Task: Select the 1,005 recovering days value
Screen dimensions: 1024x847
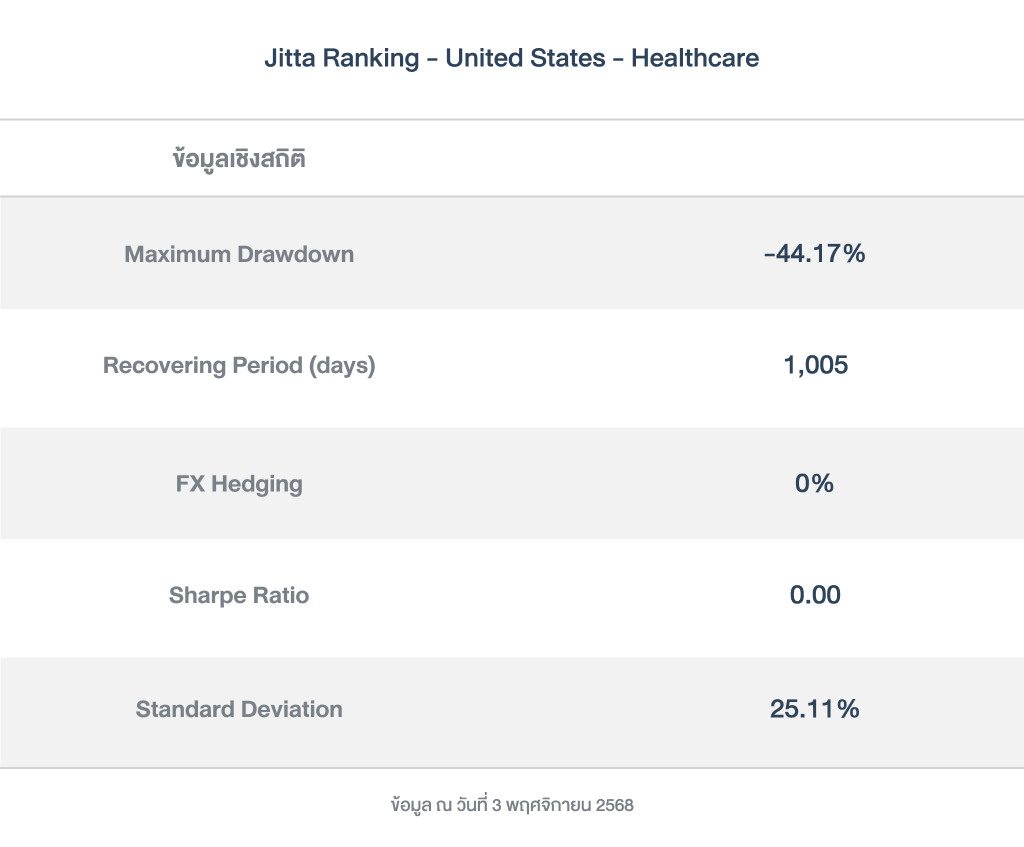Action: click(815, 366)
